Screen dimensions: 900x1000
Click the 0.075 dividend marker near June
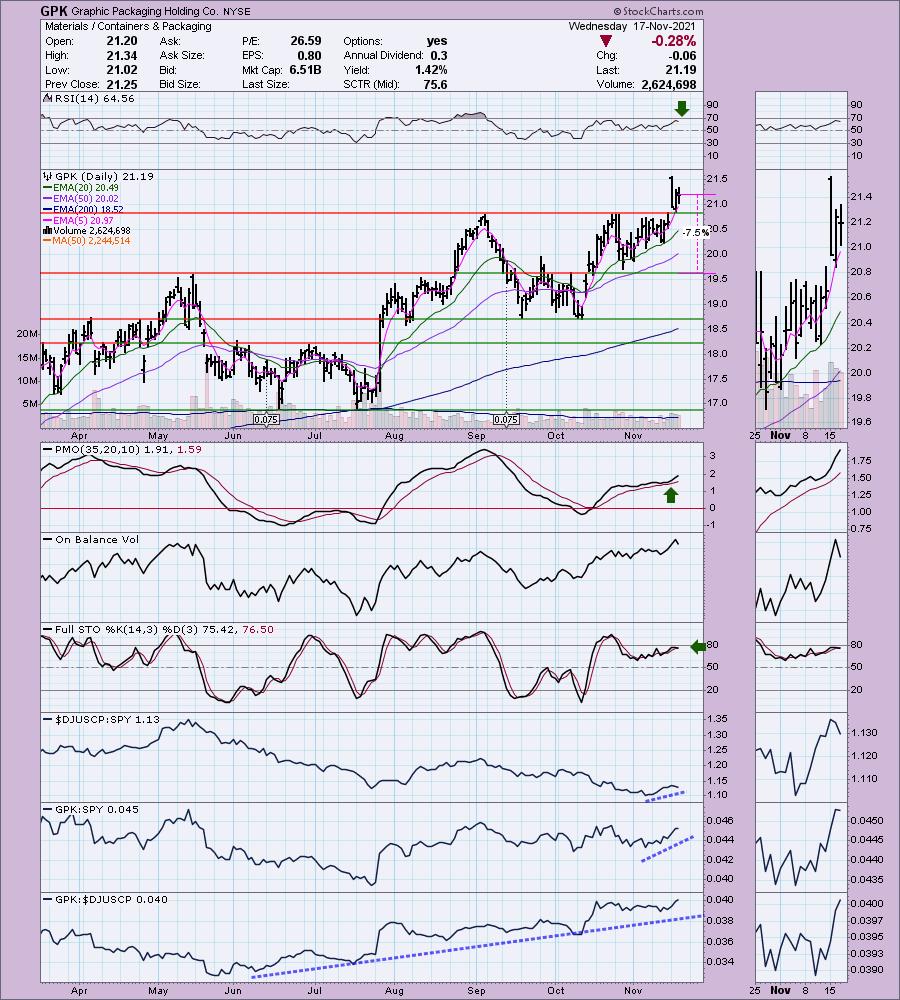266,420
